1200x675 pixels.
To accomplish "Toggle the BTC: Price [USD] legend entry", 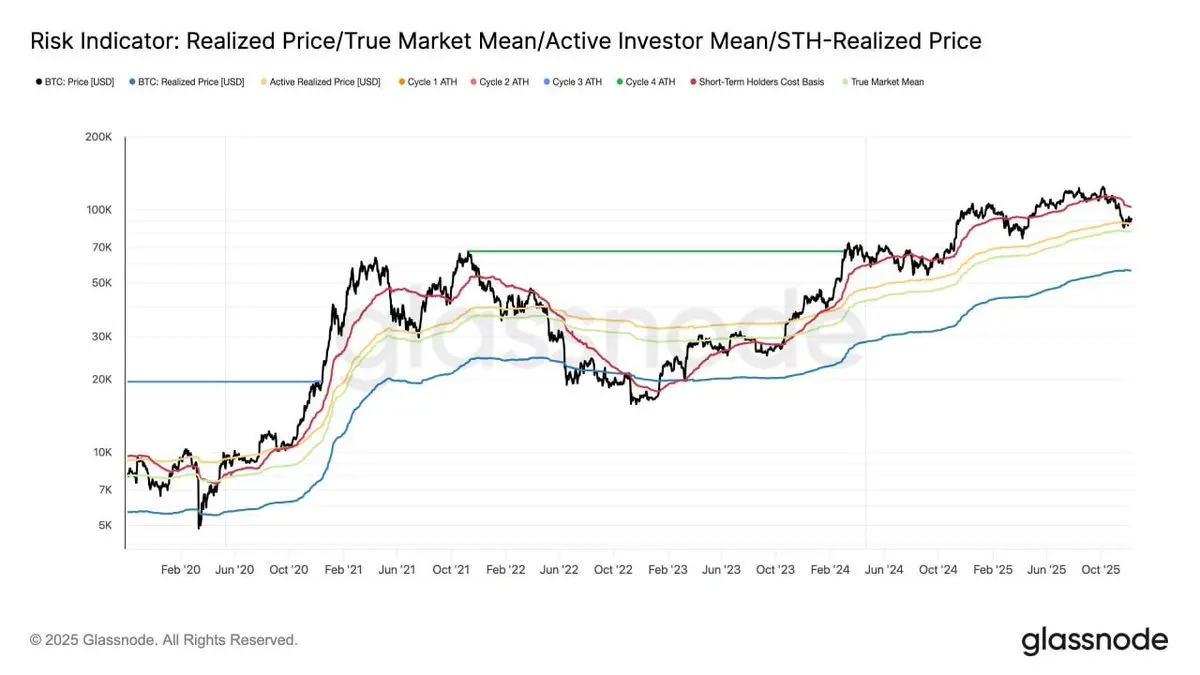I will [x=77, y=82].
